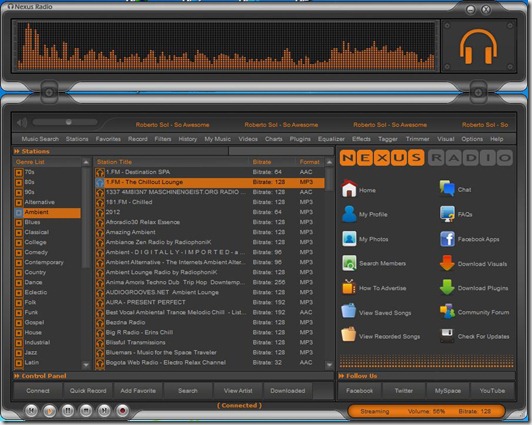532x425 pixels.
Task: Click headphone icon beside Bezdna Radio
Action: [100, 323]
